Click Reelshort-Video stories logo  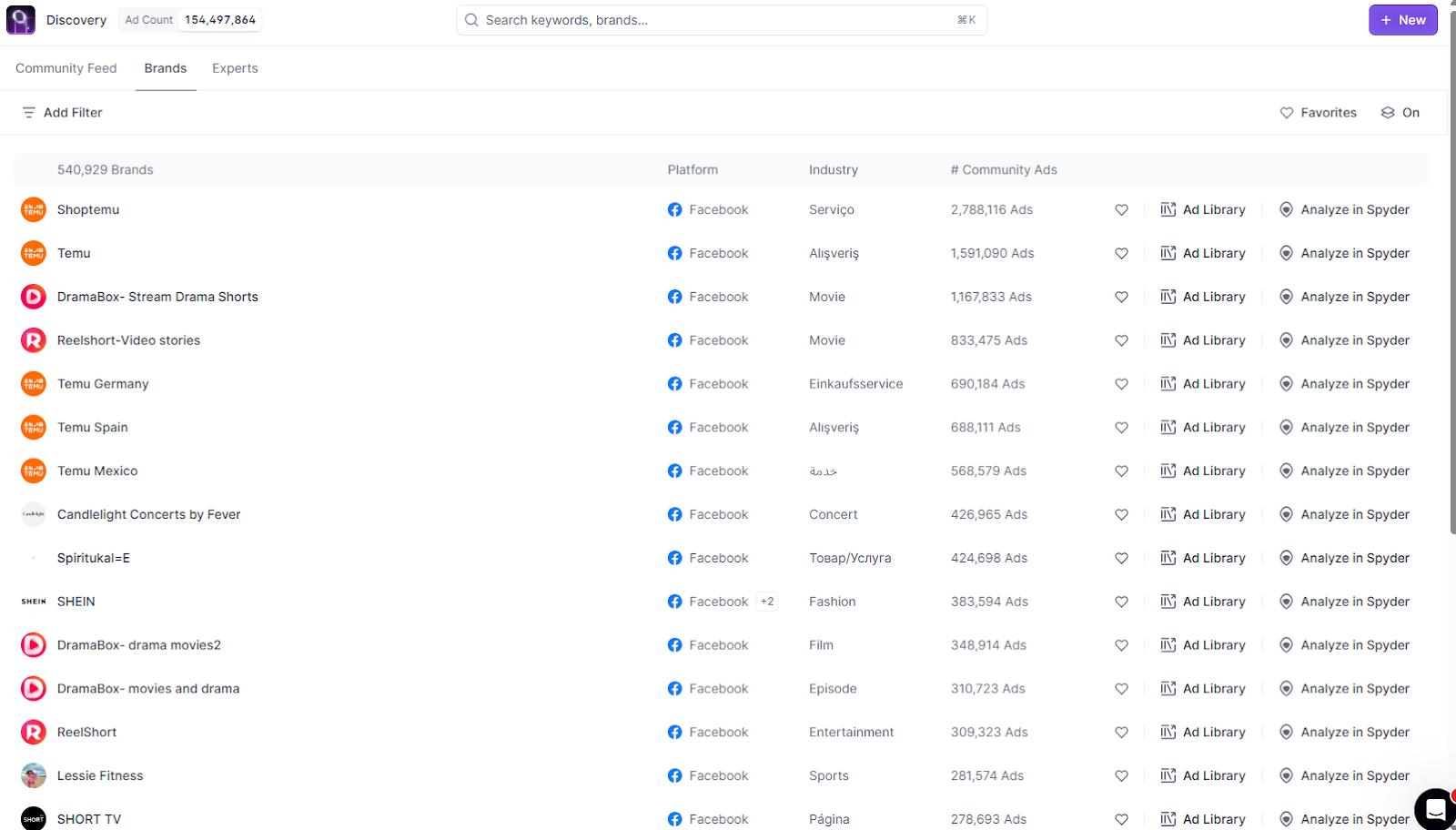pyautogui.click(x=34, y=340)
